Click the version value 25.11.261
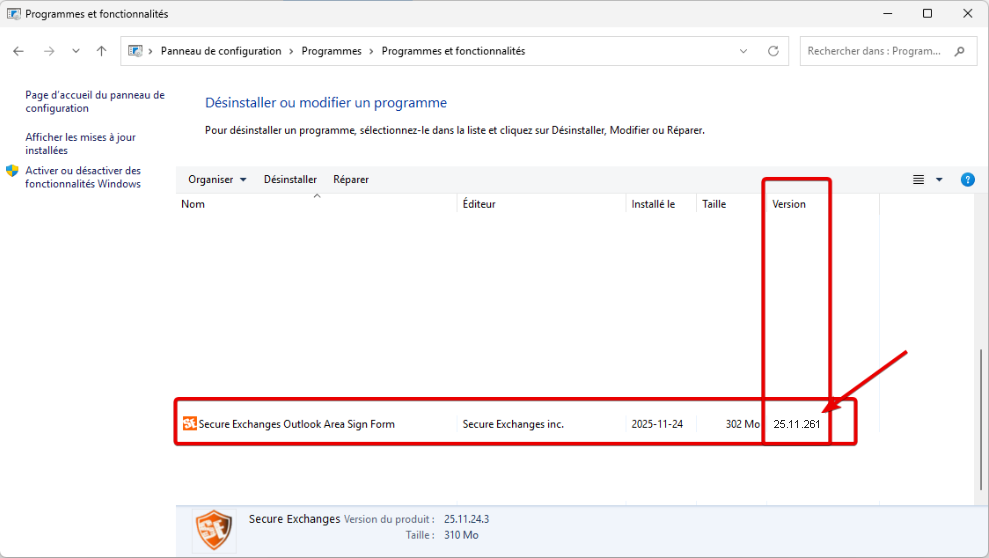This screenshot has height=558, width=989. 797,424
